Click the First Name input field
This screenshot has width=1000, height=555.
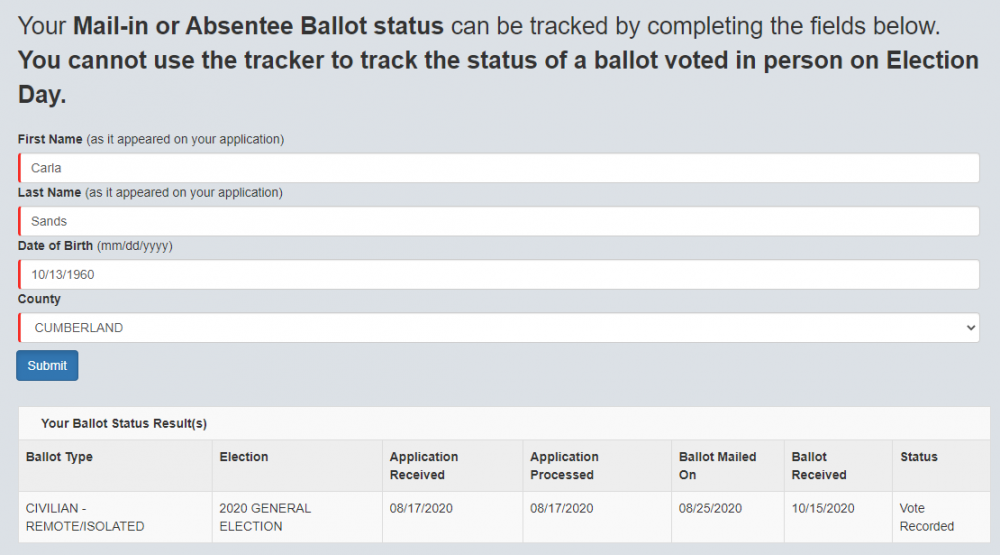coord(498,168)
